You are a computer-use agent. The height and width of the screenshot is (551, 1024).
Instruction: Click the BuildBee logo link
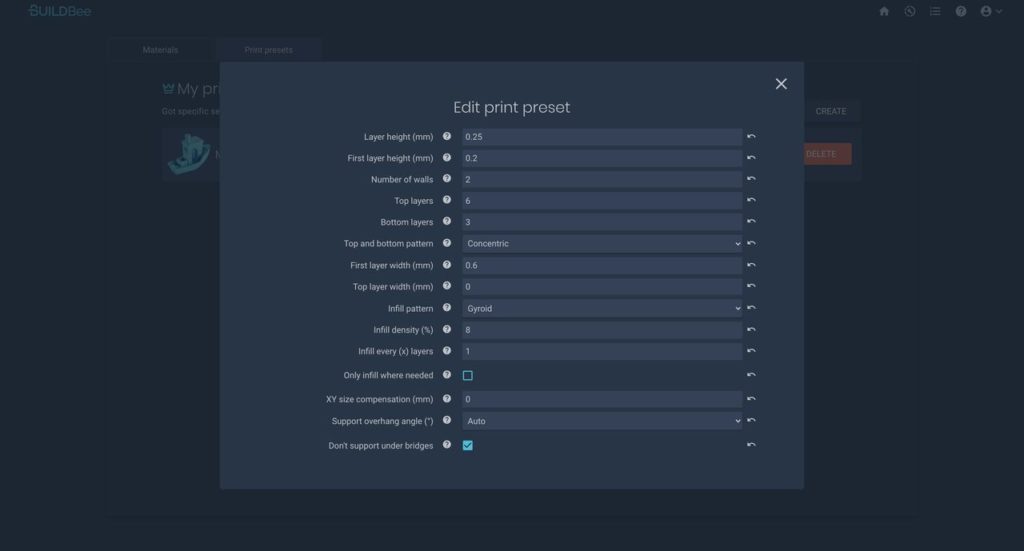tap(59, 11)
